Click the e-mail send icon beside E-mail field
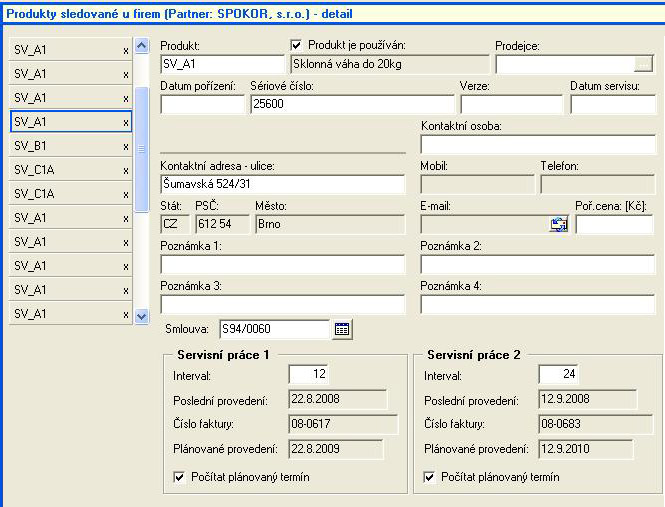The height and width of the screenshot is (507, 665). 559,225
